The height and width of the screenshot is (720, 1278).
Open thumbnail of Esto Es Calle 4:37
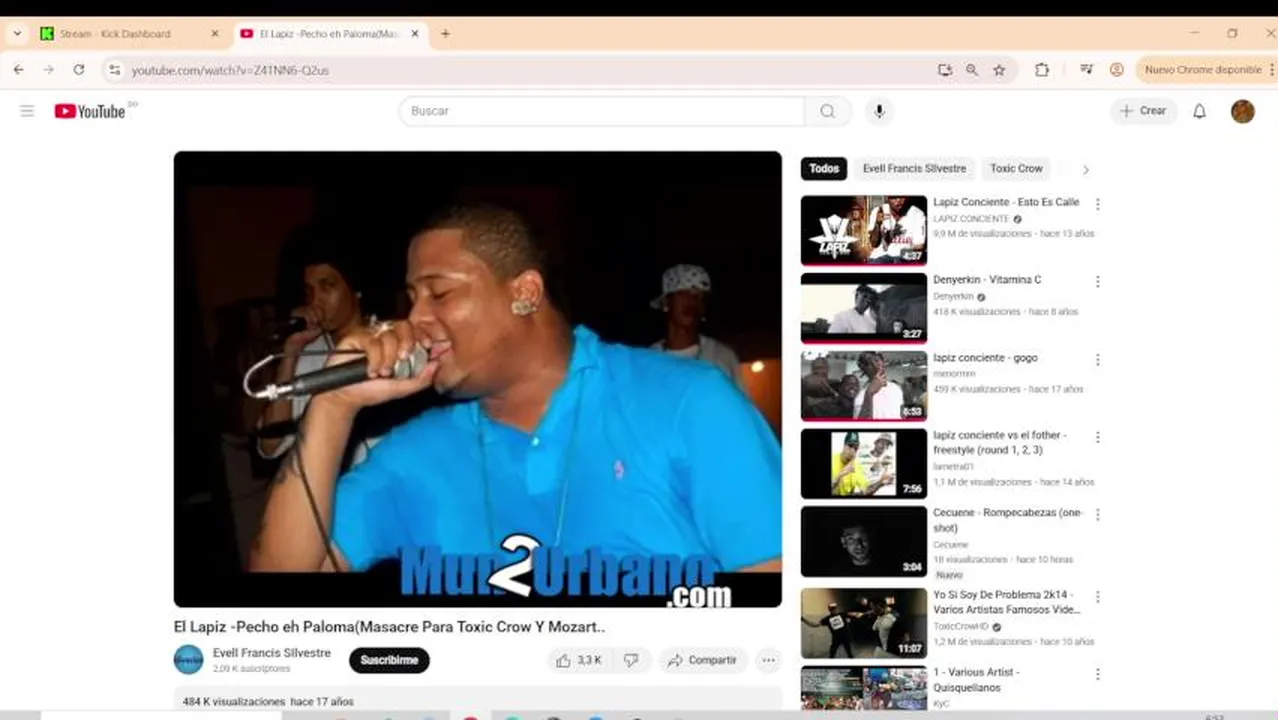[864, 230]
